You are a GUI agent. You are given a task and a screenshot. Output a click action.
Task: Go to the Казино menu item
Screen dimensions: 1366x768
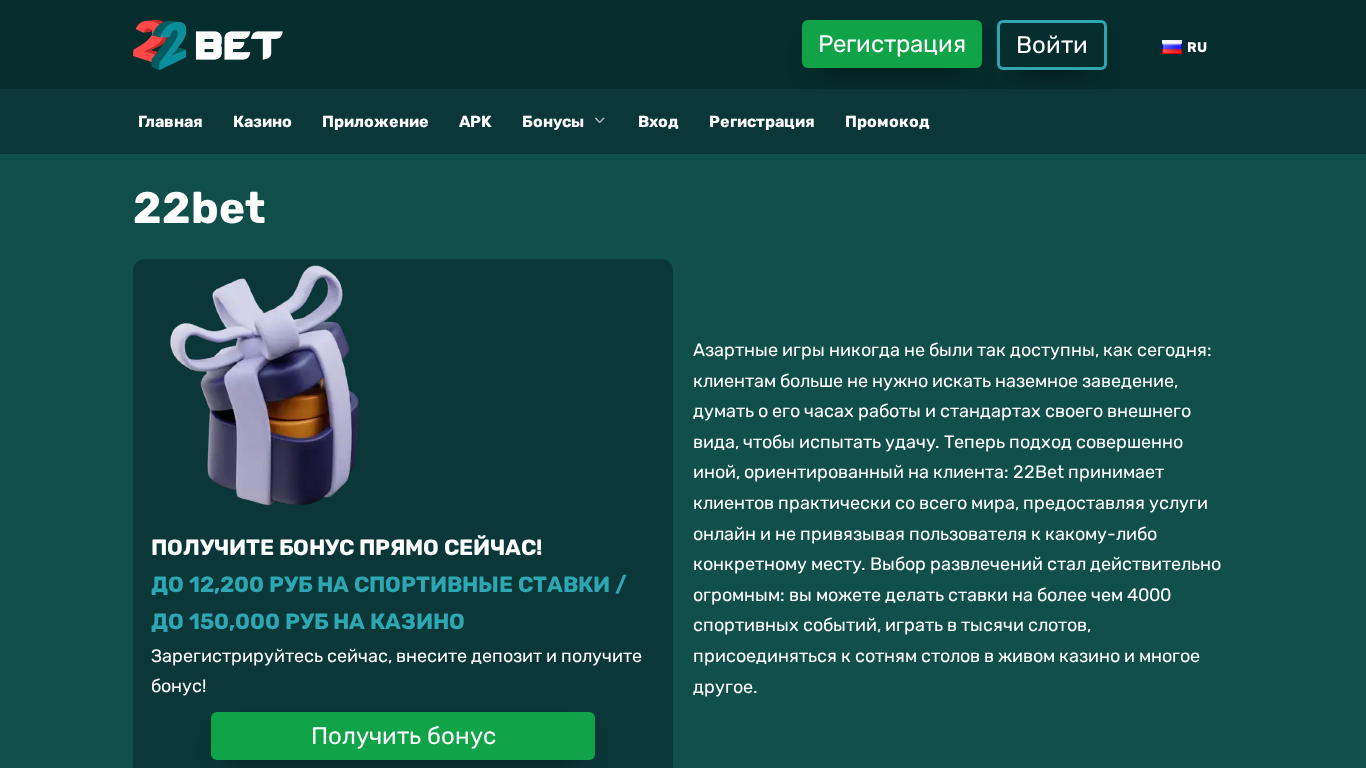pyautogui.click(x=262, y=122)
